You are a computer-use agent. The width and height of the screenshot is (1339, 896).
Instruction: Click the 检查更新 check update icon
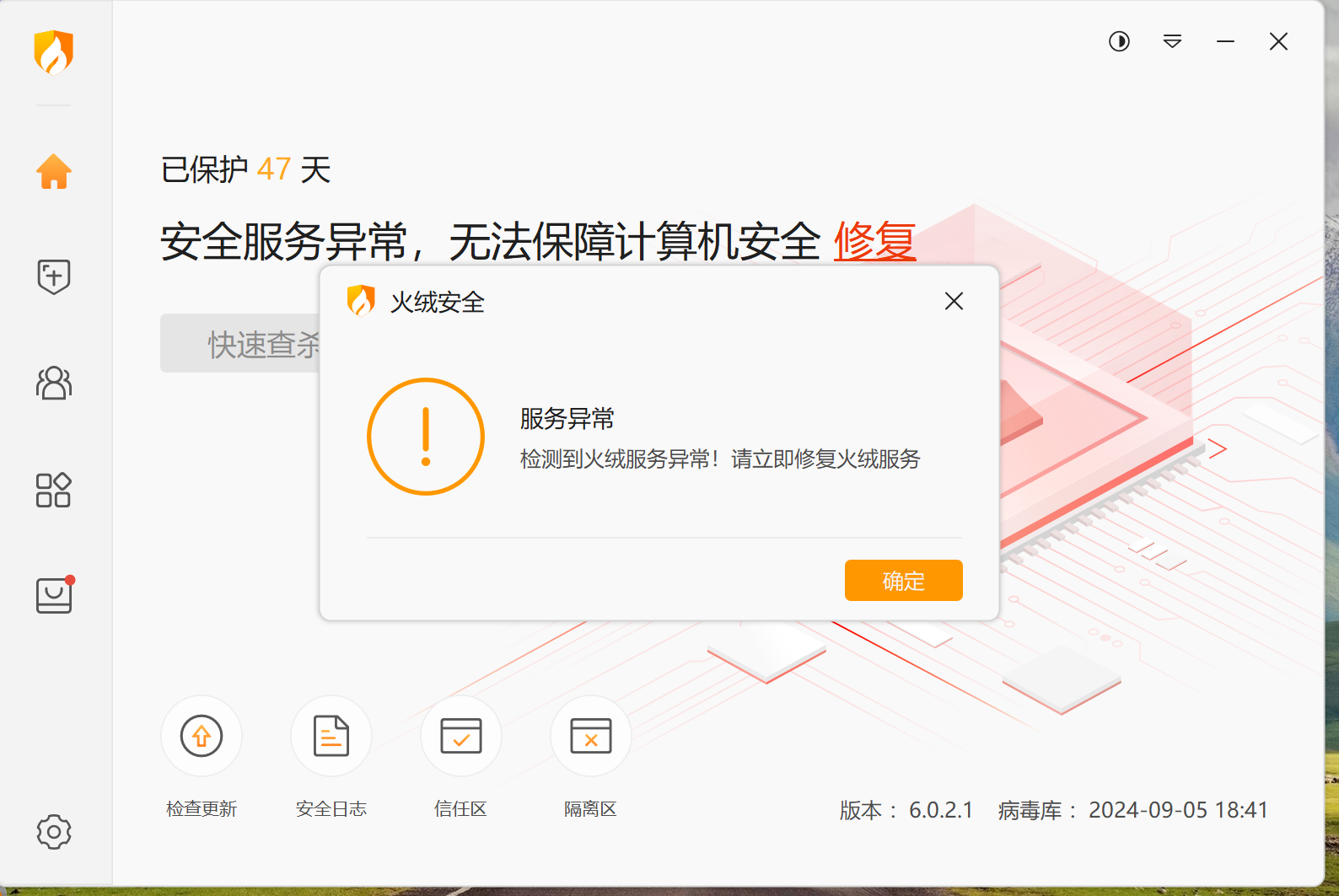pos(202,736)
